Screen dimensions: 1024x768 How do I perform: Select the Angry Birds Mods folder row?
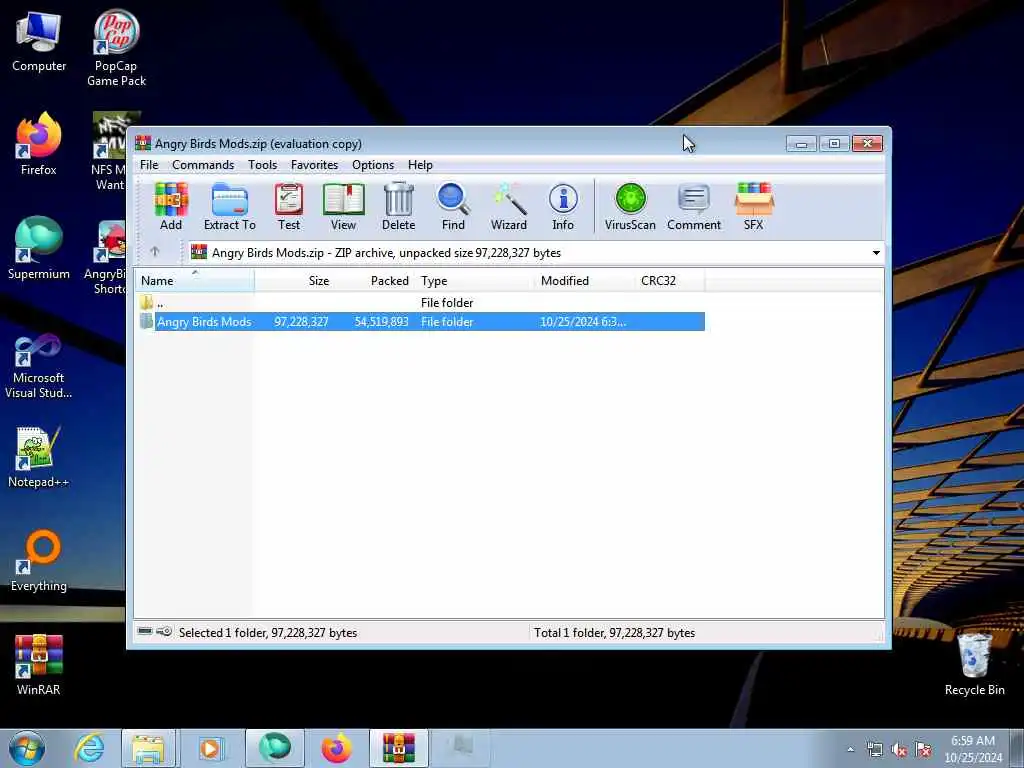421,321
